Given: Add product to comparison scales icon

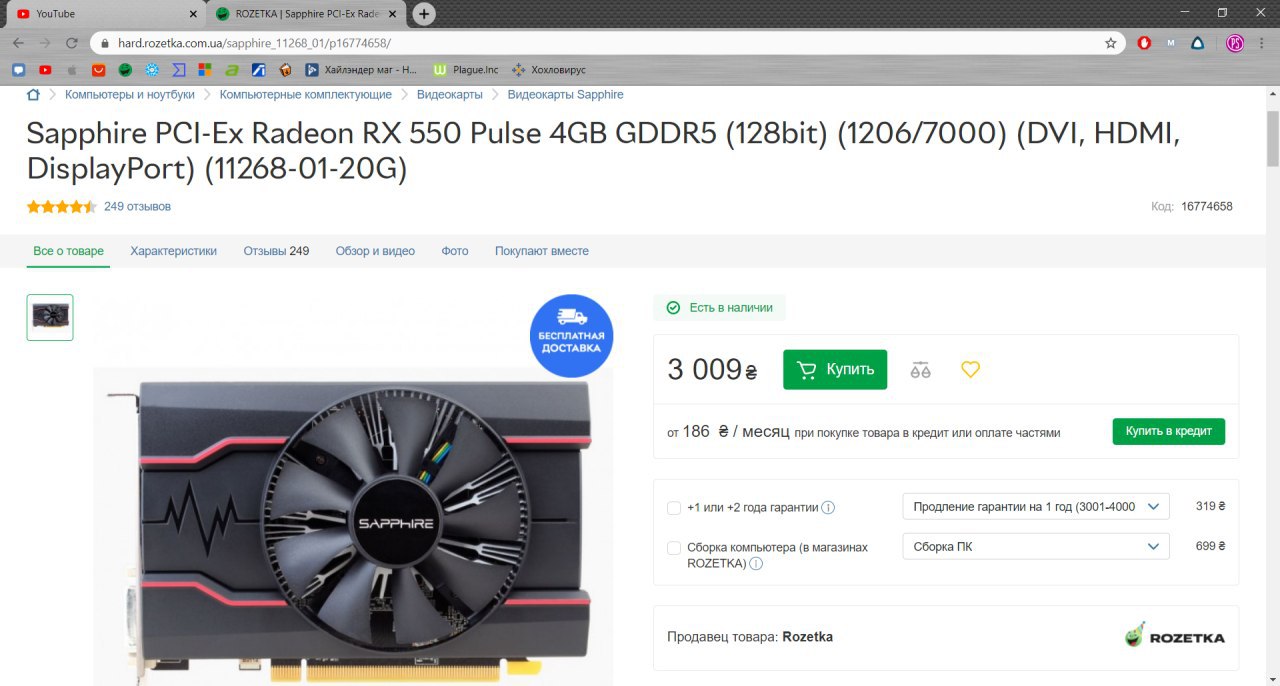Looking at the screenshot, I should [921, 370].
